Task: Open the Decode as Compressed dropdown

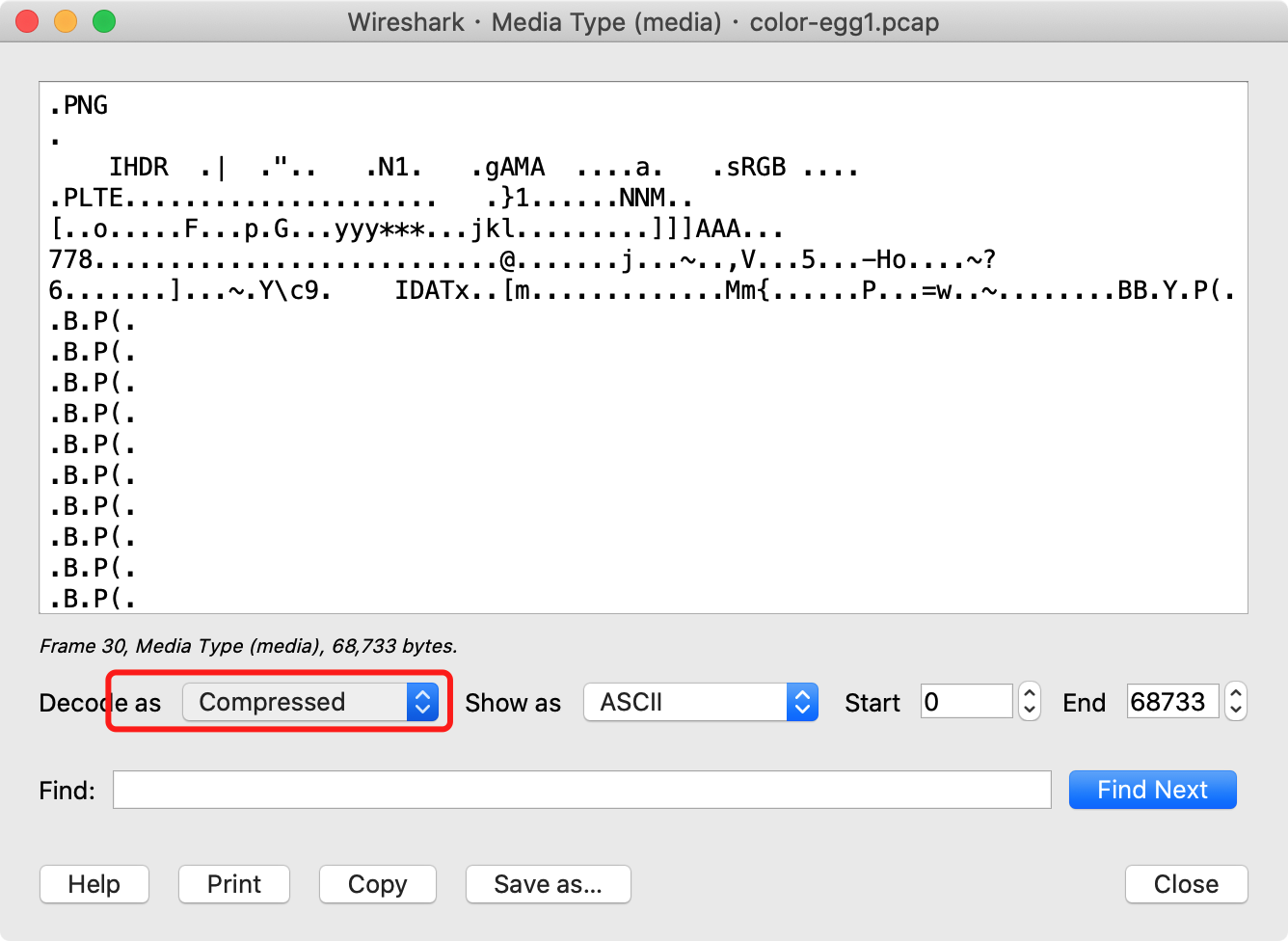Action: (309, 702)
